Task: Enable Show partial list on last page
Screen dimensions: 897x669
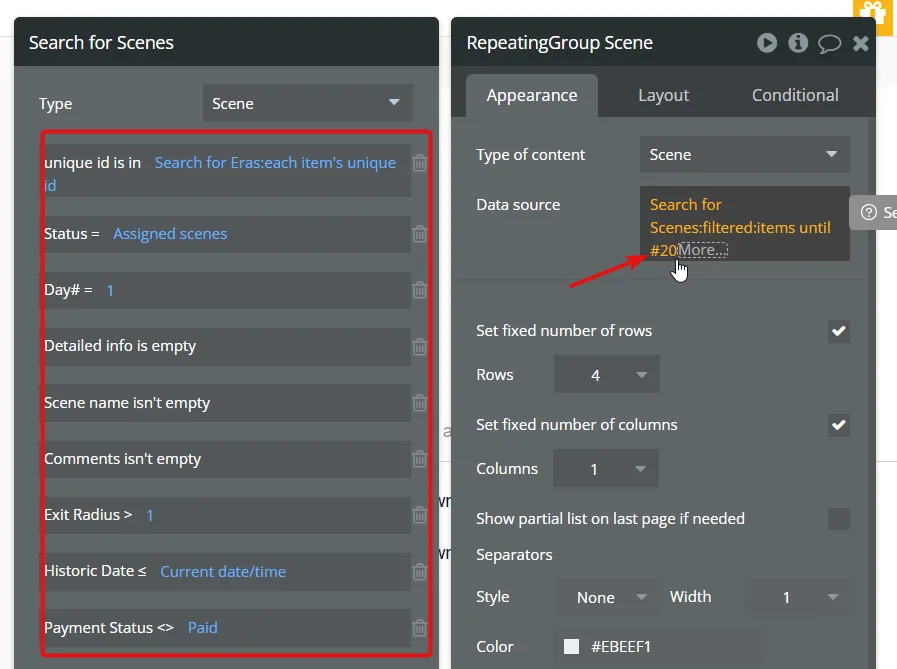Action: coord(839,519)
